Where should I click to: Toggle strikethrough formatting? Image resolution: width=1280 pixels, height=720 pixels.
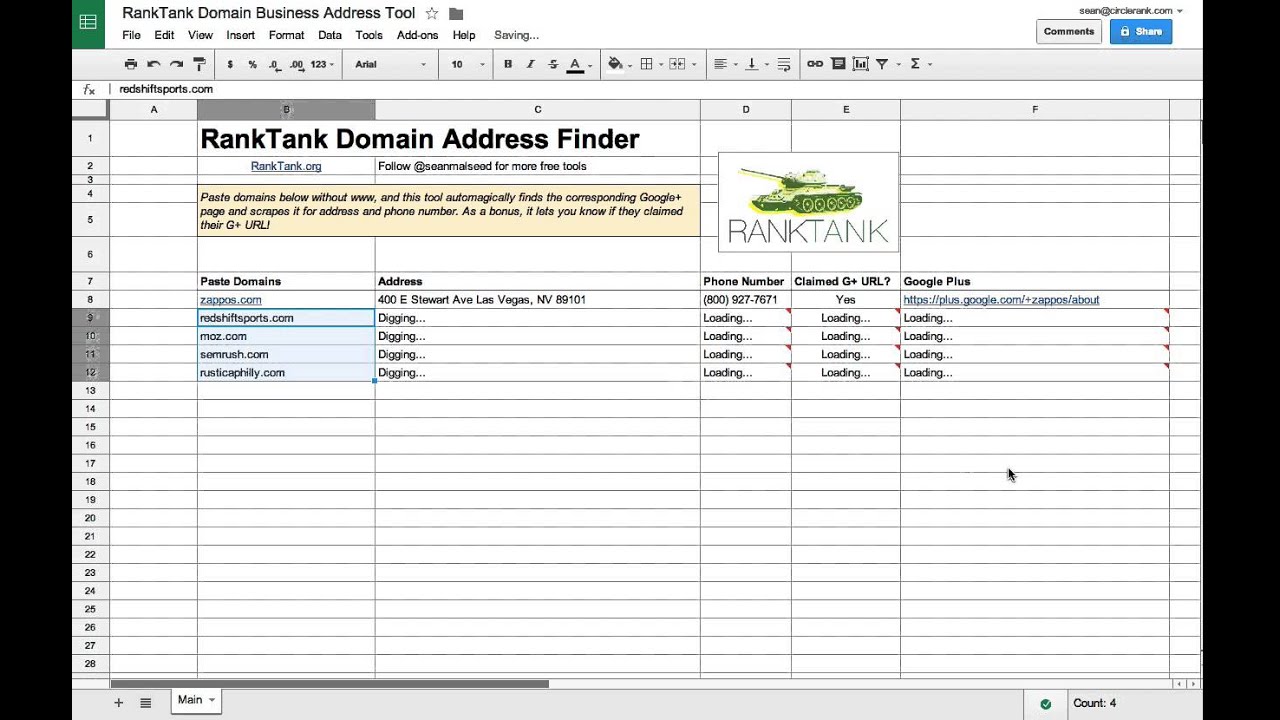pos(553,64)
